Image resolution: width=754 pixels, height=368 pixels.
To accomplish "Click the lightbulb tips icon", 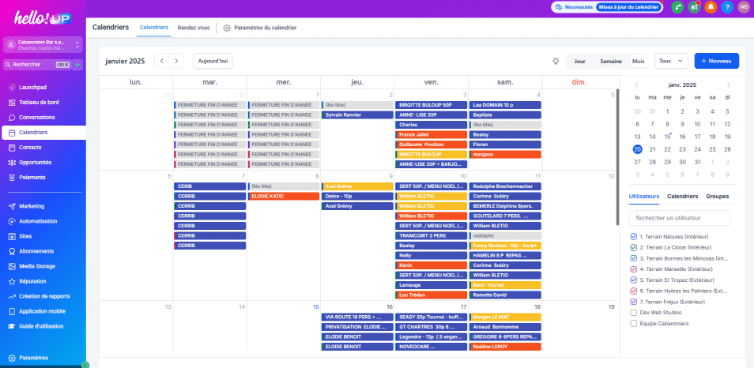I will click(556, 61).
